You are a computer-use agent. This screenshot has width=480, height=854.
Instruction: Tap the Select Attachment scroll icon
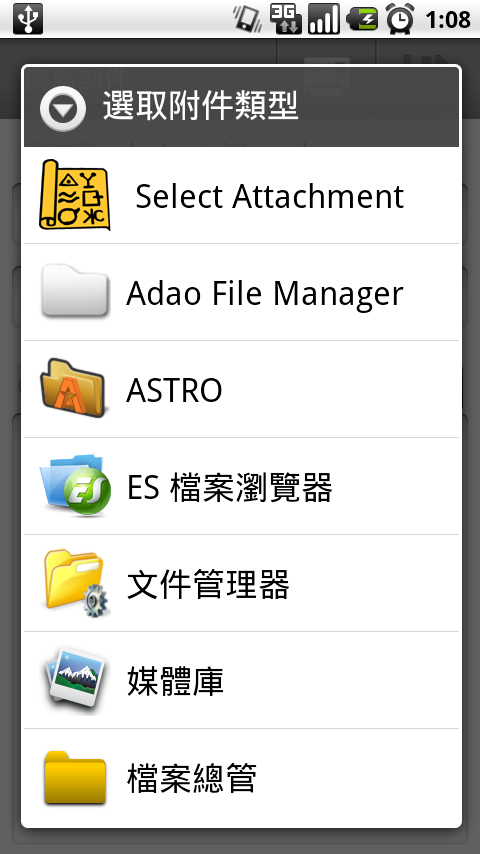click(x=75, y=195)
